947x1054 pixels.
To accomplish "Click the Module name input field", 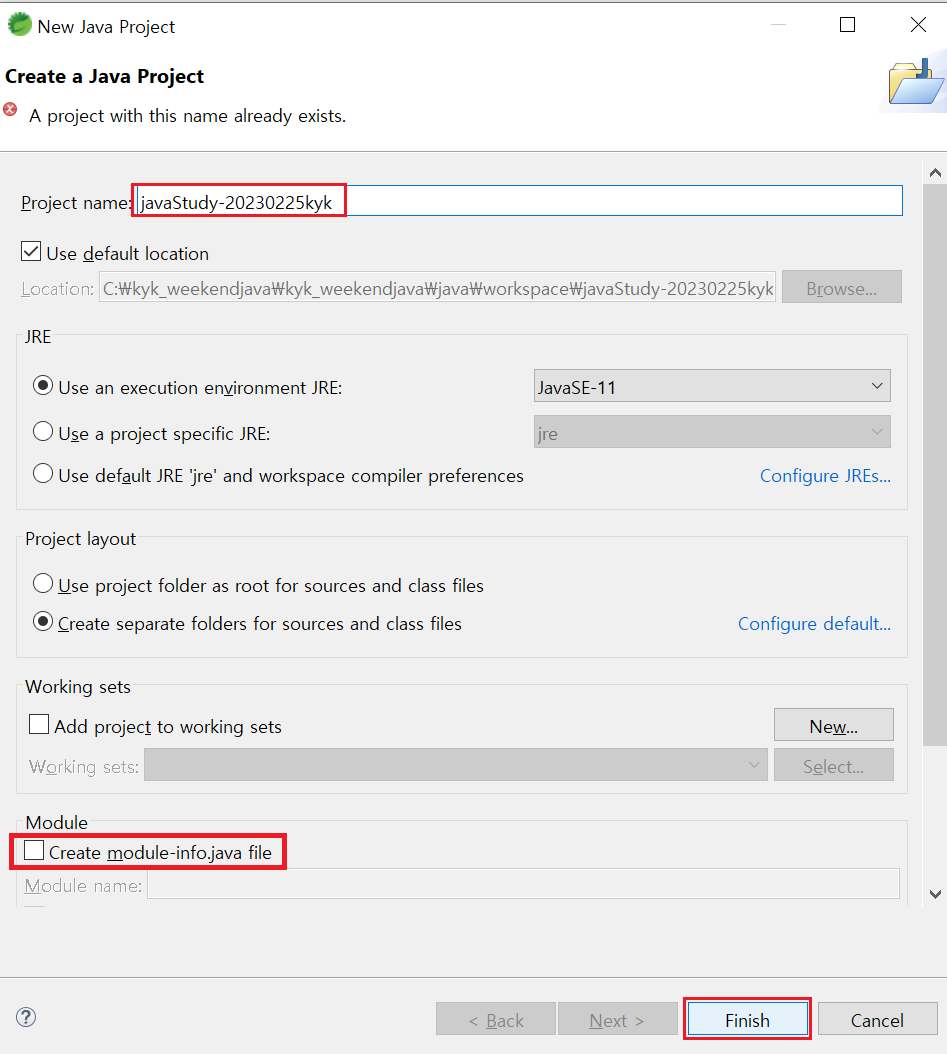I will [524, 884].
